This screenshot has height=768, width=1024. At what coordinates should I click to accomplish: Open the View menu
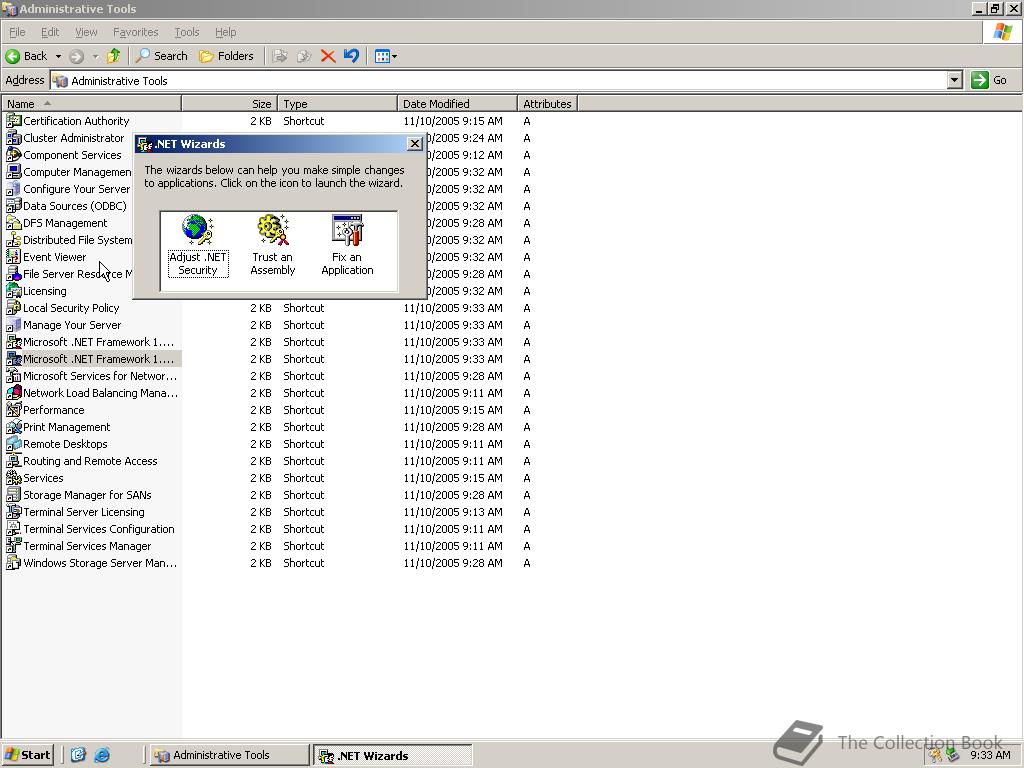[86, 32]
